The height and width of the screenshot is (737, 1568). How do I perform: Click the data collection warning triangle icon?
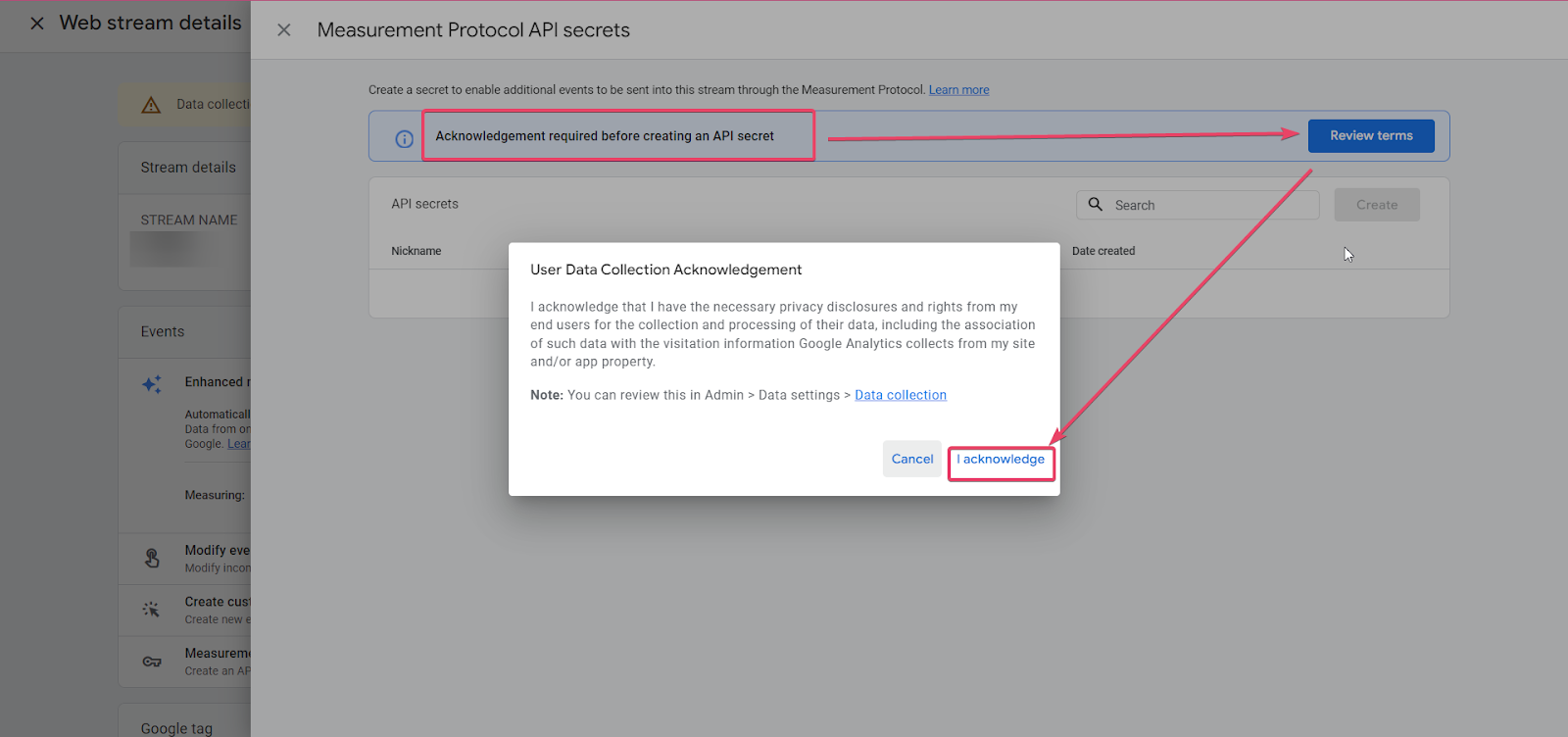(x=151, y=105)
